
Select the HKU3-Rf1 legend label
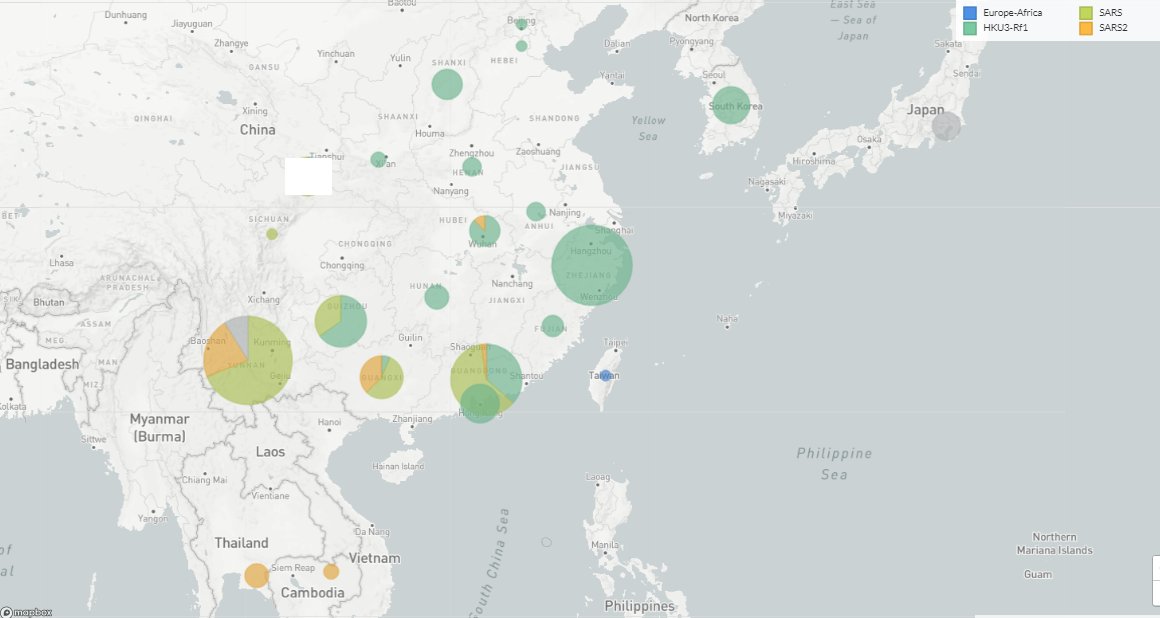1005,28
